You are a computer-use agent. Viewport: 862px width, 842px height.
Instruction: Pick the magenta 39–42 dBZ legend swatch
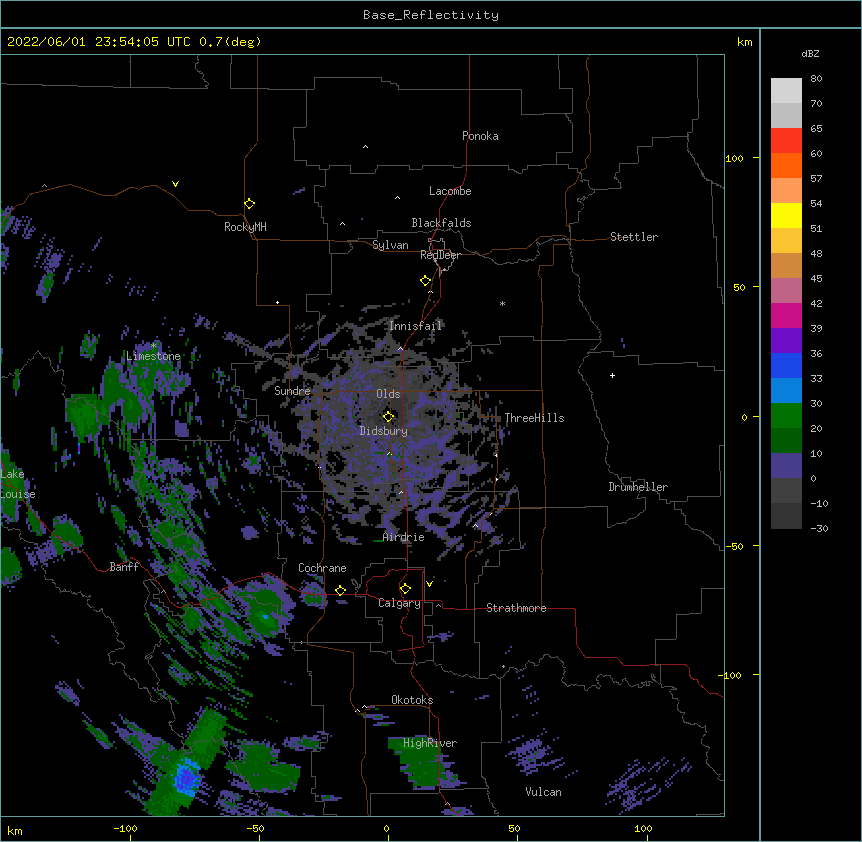click(786, 315)
